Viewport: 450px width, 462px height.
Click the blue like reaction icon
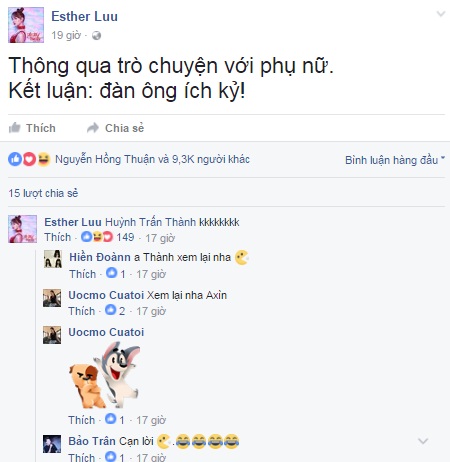15,159
